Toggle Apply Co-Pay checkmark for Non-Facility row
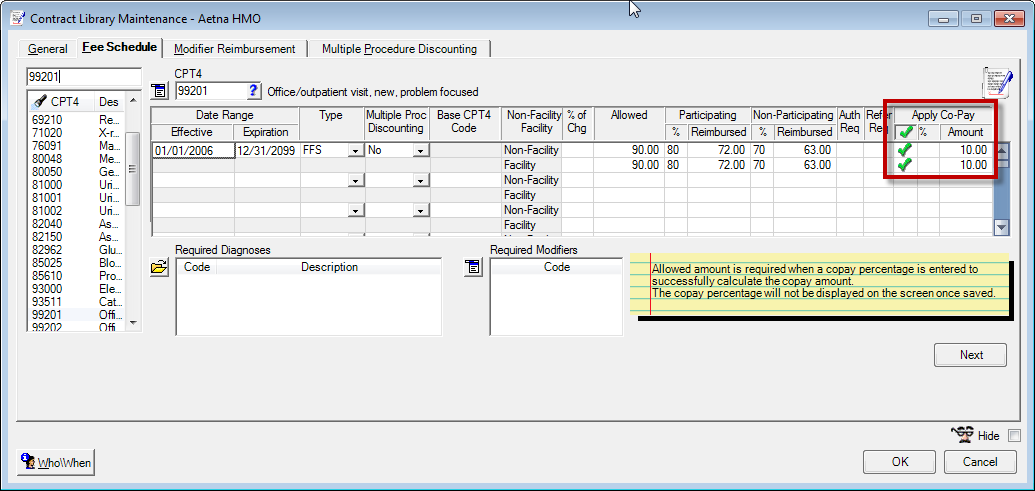 (x=905, y=150)
